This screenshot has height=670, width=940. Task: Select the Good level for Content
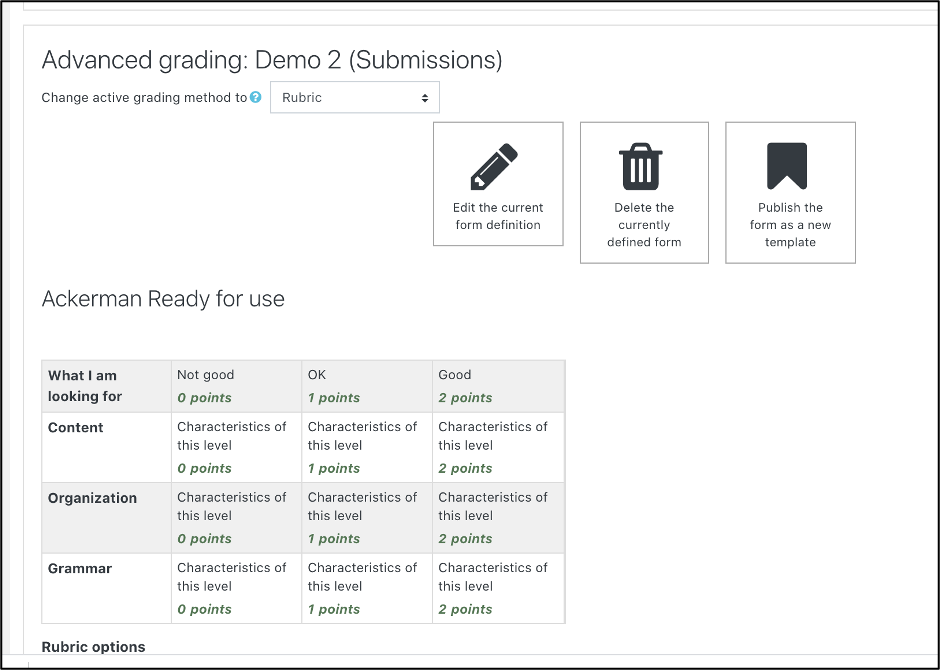pyautogui.click(x=497, y=446)
